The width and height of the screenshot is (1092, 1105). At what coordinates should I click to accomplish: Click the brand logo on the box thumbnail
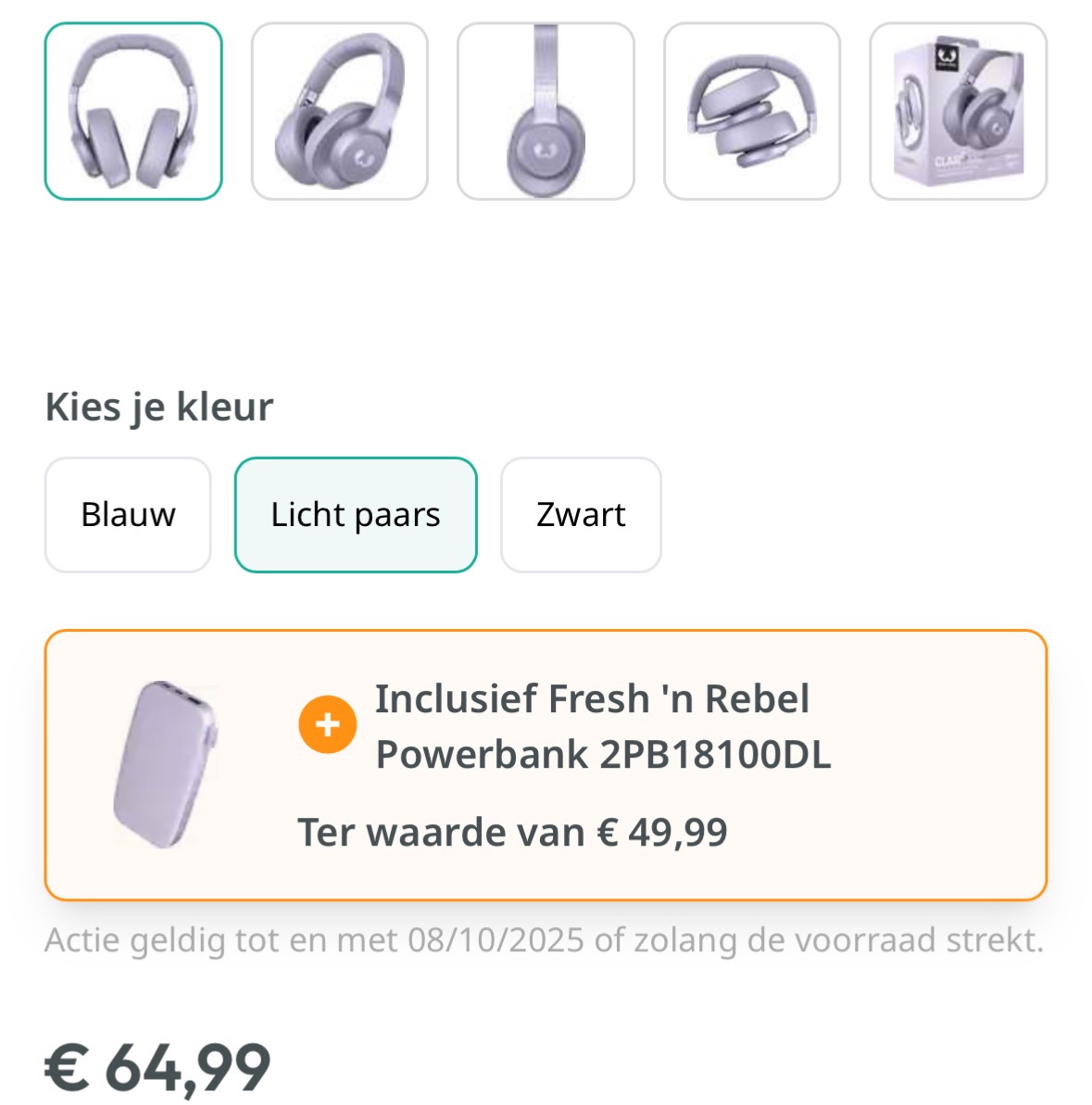click(x=946, y=57)
